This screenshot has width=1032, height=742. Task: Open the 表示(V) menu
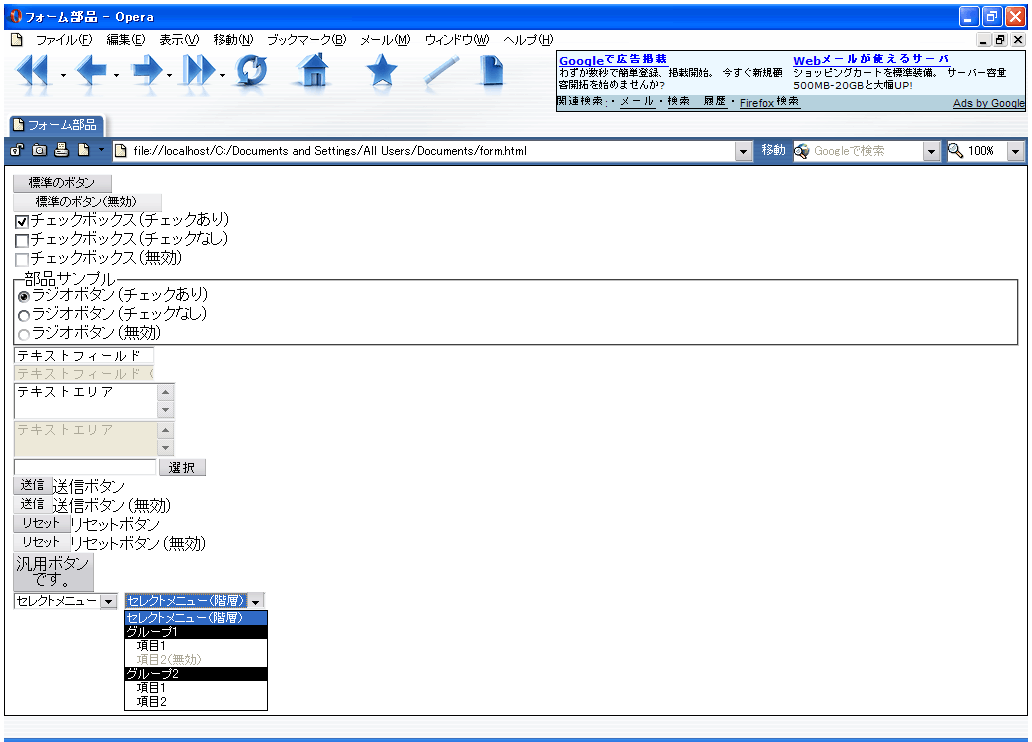(x=179, y=40)
